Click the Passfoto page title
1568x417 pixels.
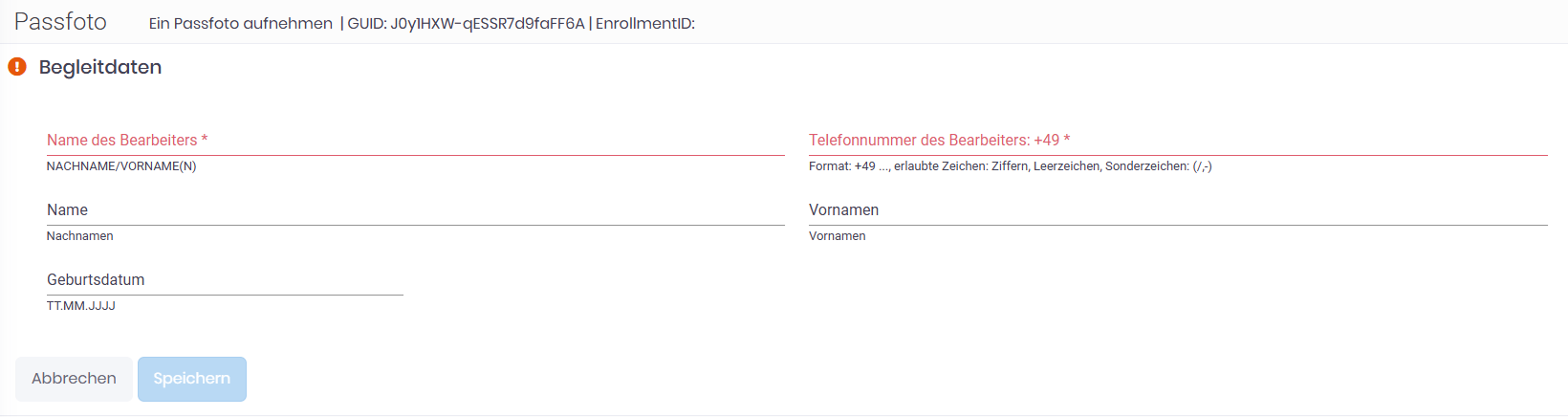click(60, 22)
